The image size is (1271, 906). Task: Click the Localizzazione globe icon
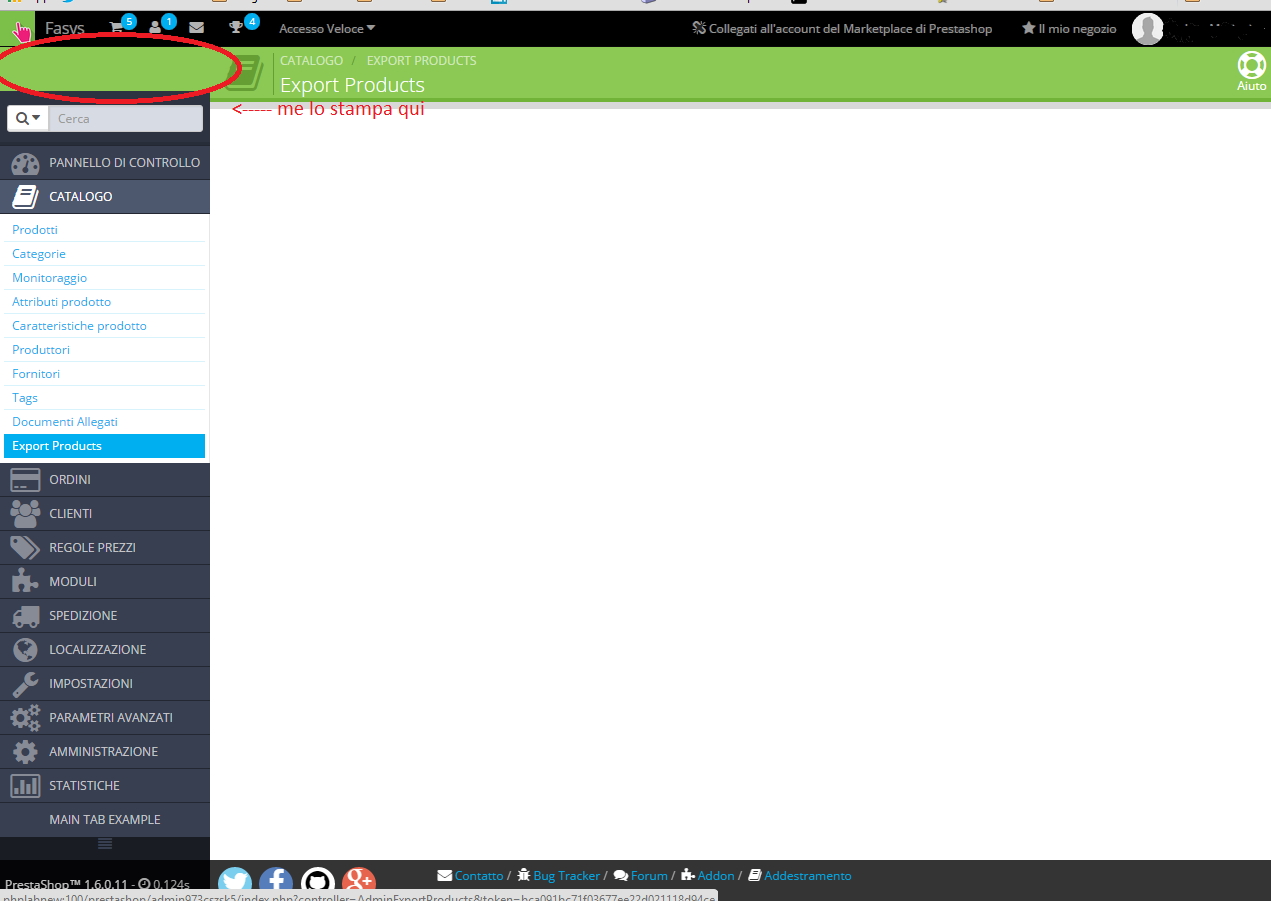pyautogui.click(x=25, y=650)
